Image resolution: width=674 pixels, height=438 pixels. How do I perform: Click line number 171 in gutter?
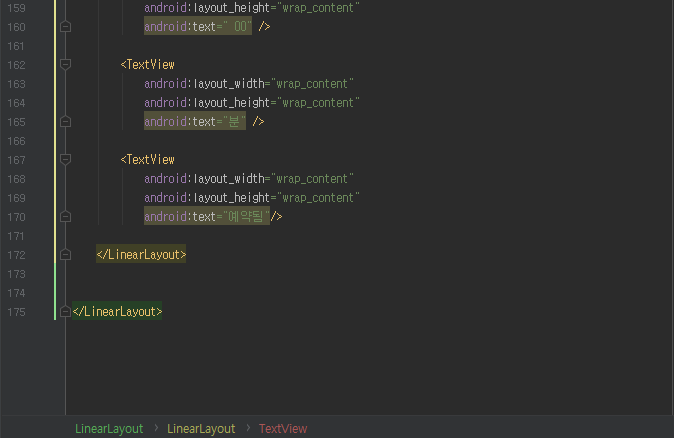tap(16, 236)
